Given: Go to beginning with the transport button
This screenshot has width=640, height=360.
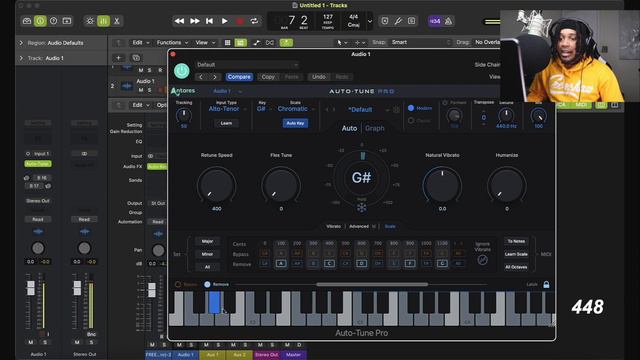Looking at the screenshot, I should (209, 21).
